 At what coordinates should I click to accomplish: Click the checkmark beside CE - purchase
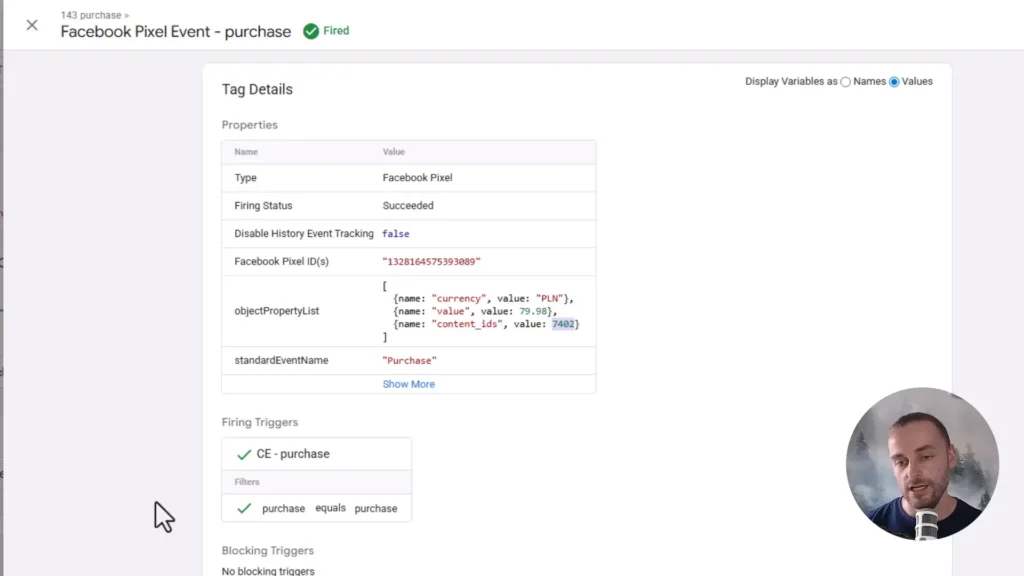pos(244,454)
